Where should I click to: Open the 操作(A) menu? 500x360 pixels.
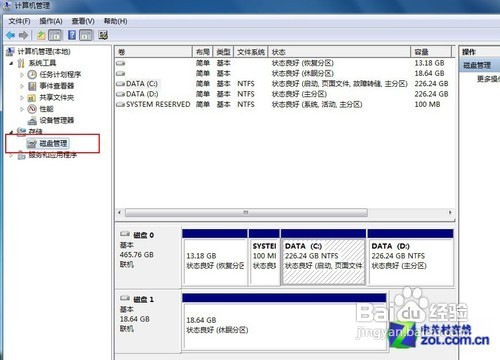click(x=51, y=21)
